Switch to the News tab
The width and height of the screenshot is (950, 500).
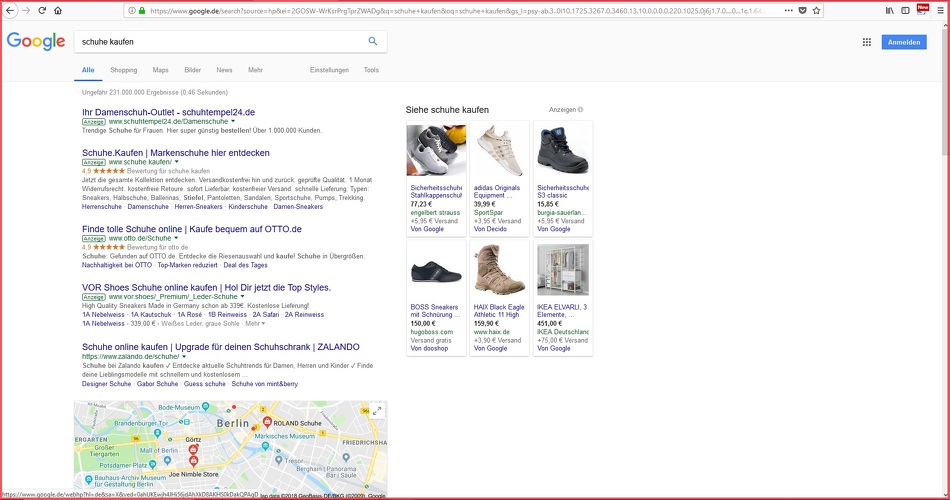224,70
